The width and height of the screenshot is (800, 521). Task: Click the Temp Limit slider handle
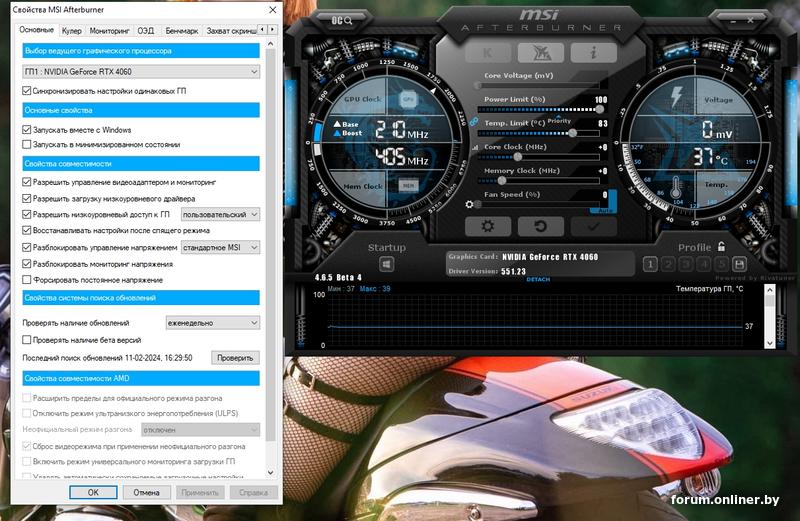pyautogui.click(x=572, y=133)
